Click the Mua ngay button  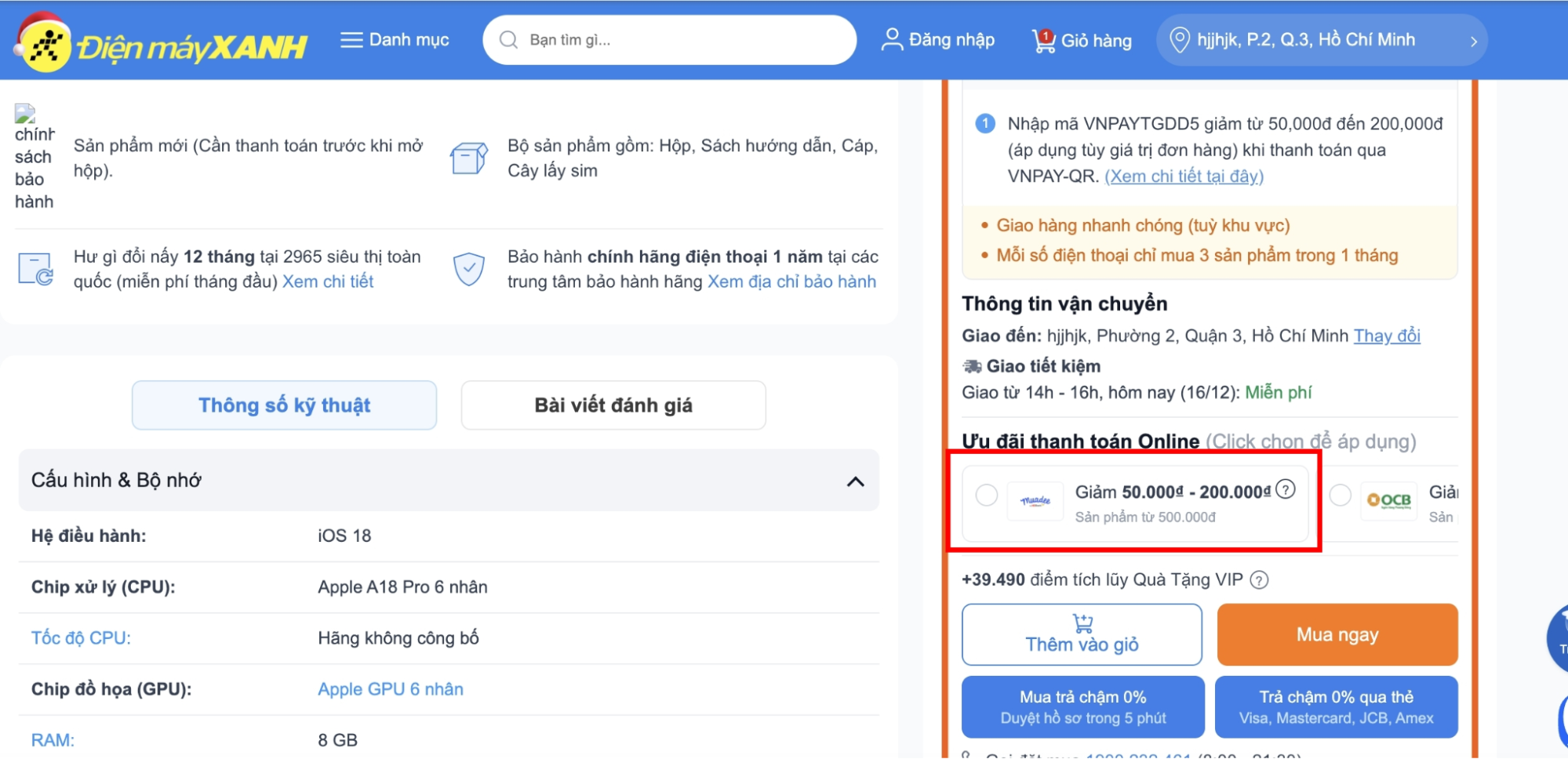point(1336,634)
